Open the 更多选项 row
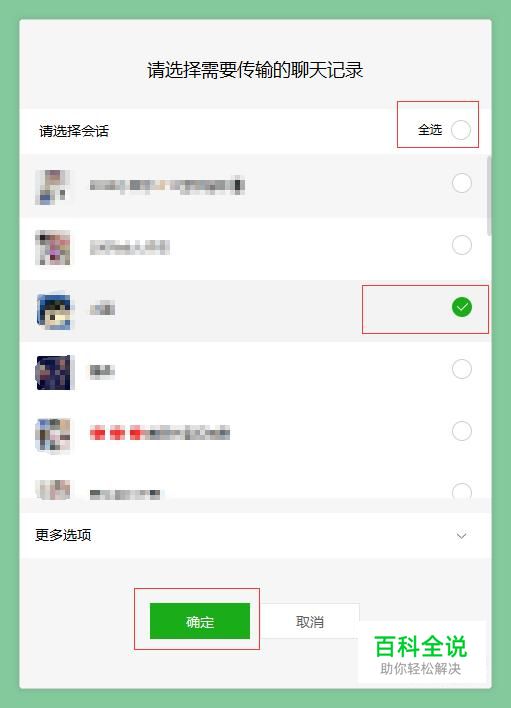 pyautogui.click(x=255, y=536)
